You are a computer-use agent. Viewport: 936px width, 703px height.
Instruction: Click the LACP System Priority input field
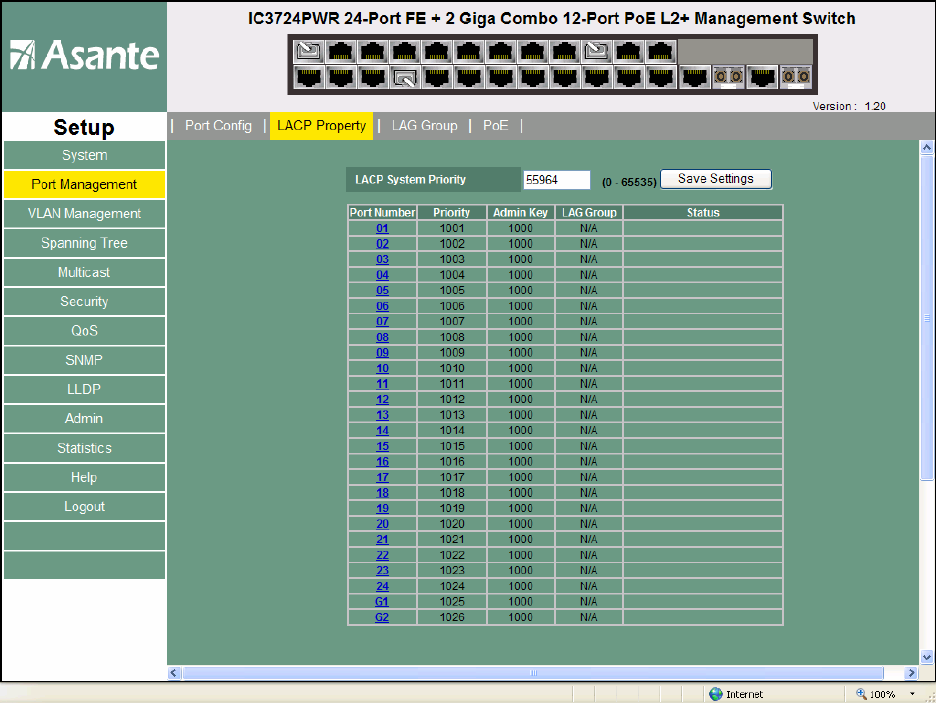[x=556, y=180]
